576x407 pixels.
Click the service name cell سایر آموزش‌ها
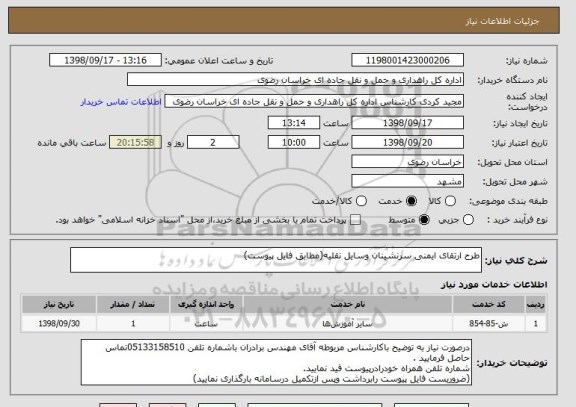coord(348,324)
